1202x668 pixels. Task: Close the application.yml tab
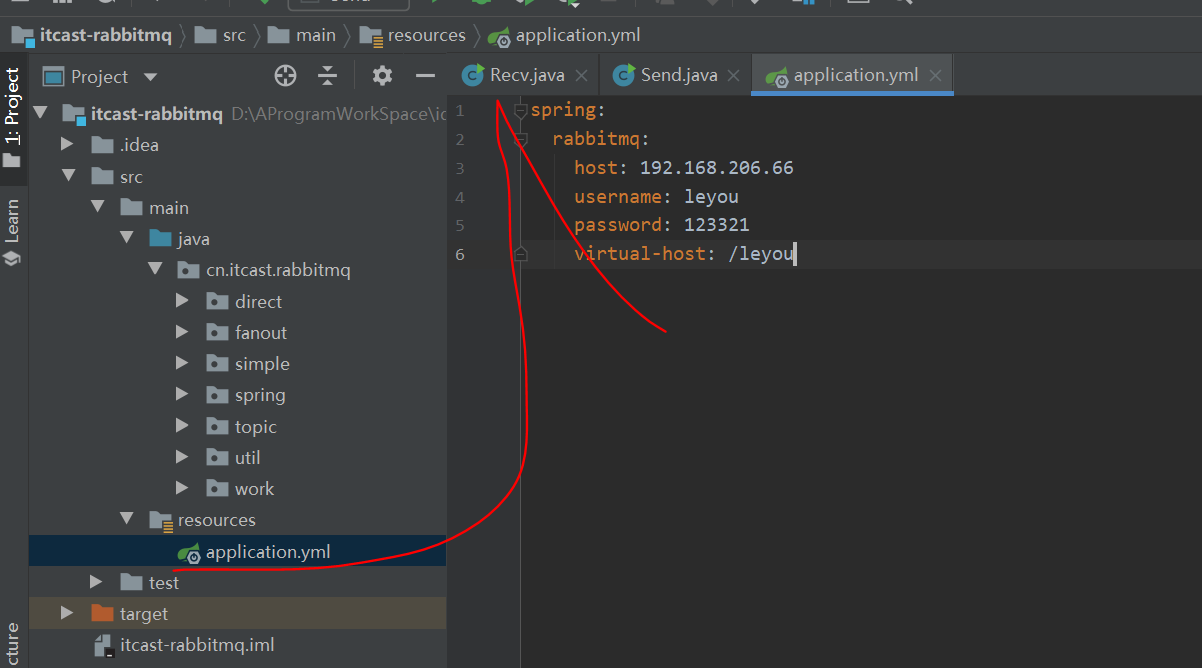[x=936, y=76]
